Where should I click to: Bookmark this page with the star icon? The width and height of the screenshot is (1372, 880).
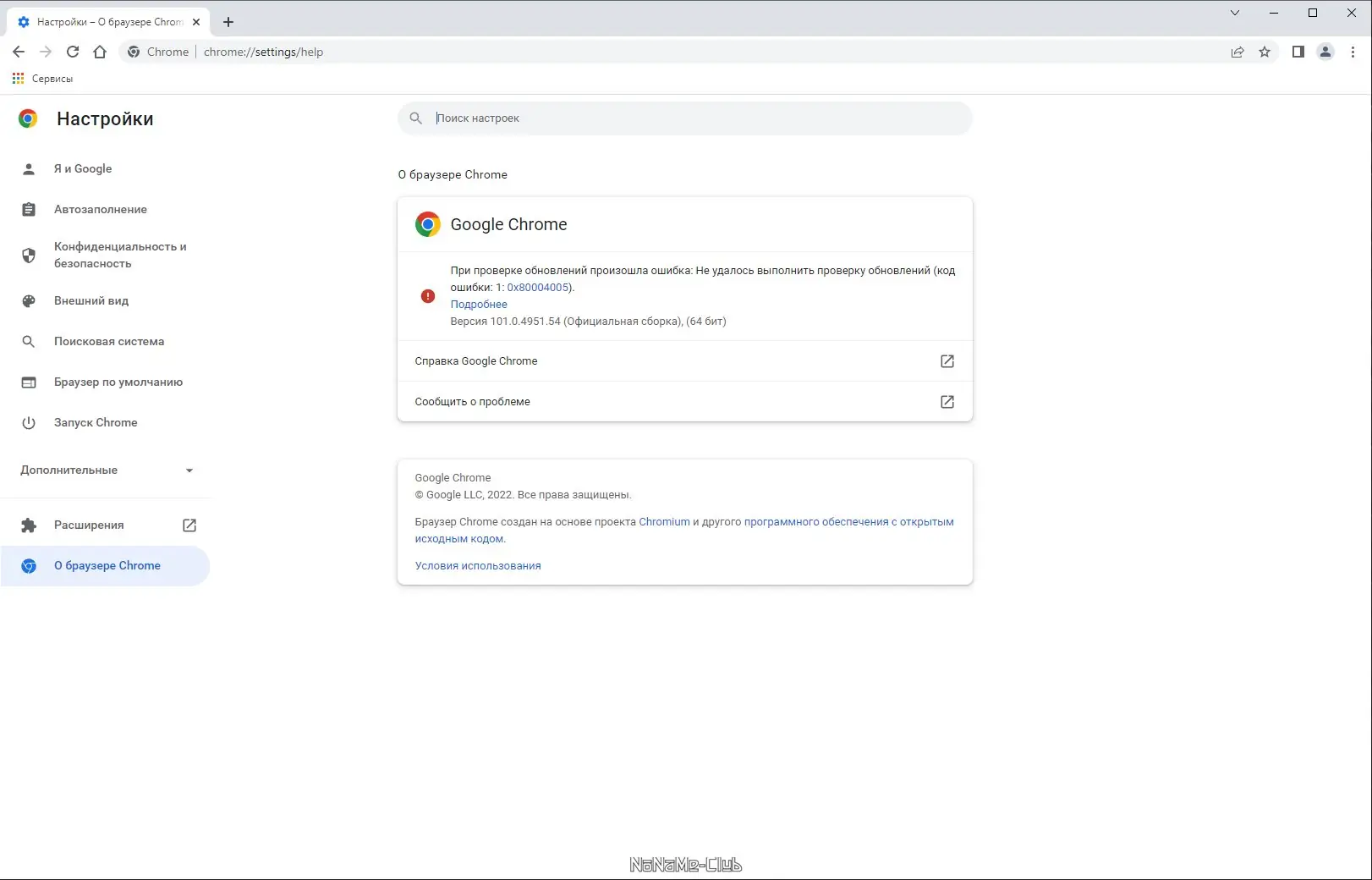[1265, 52]
